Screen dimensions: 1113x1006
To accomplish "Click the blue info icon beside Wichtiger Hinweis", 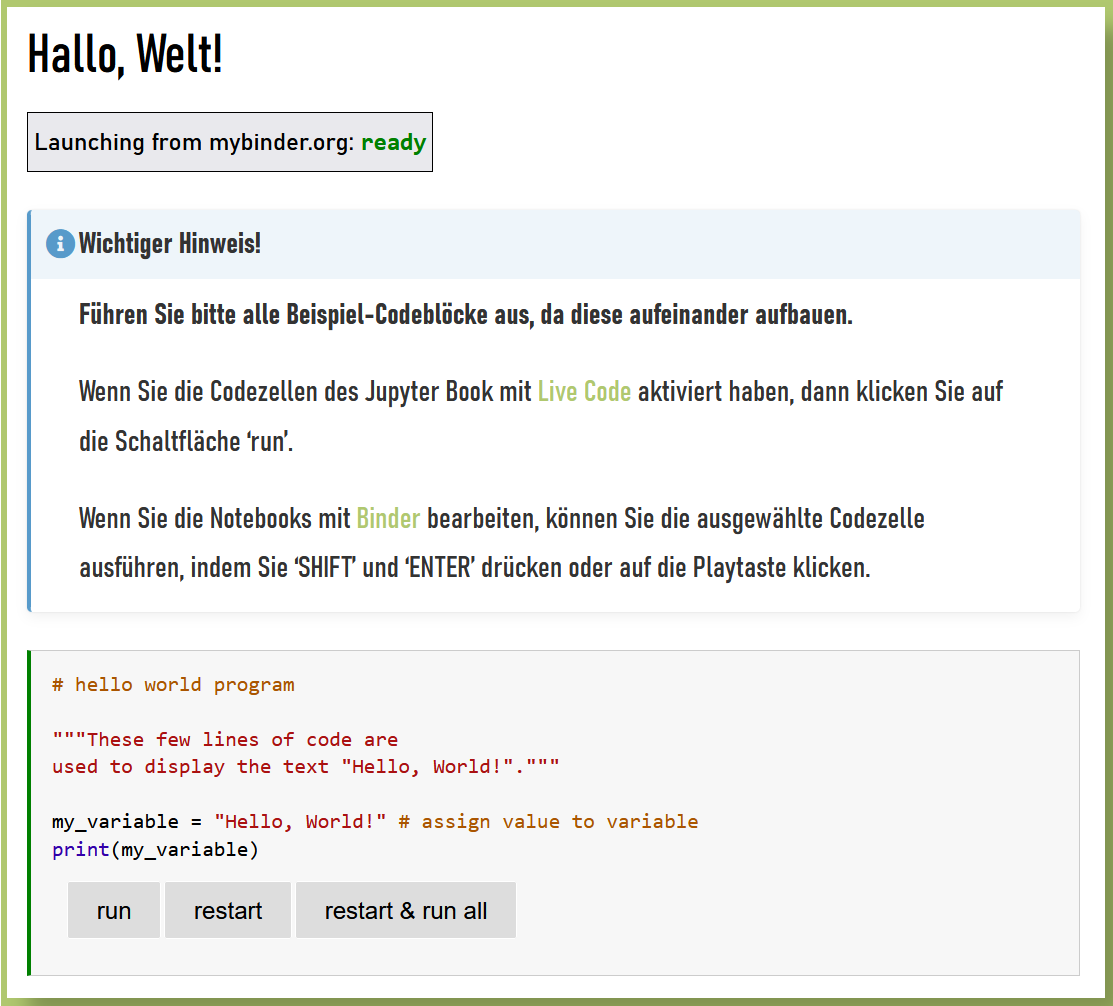I will click(x=60, y=244).
